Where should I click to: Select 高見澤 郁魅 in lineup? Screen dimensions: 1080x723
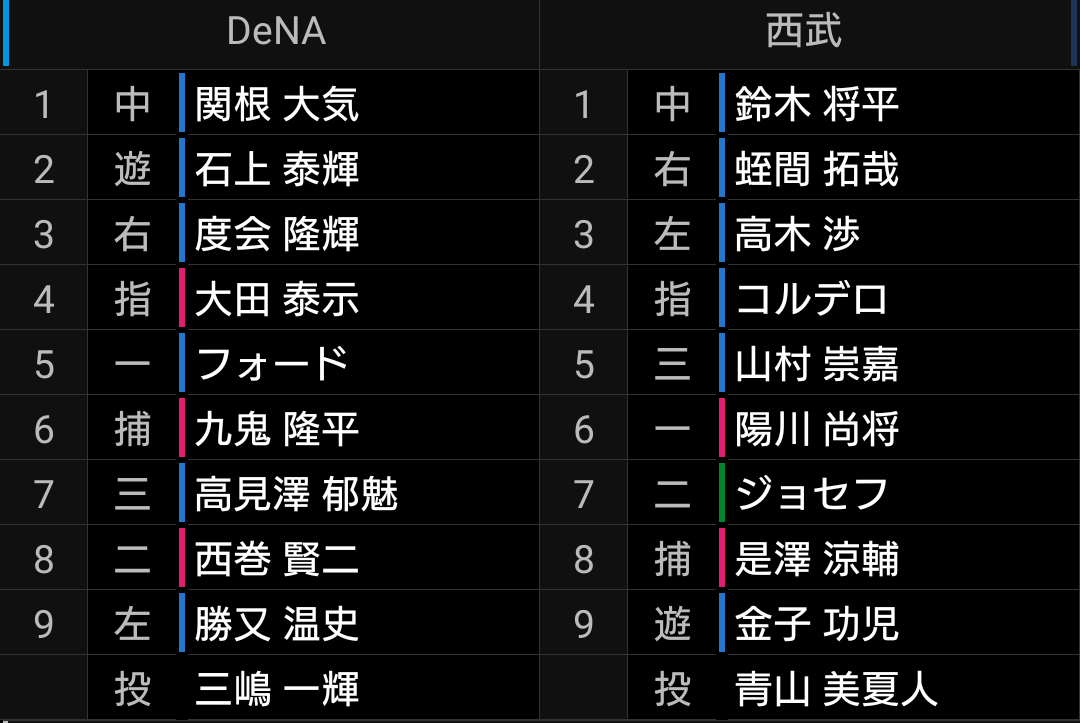297,494
